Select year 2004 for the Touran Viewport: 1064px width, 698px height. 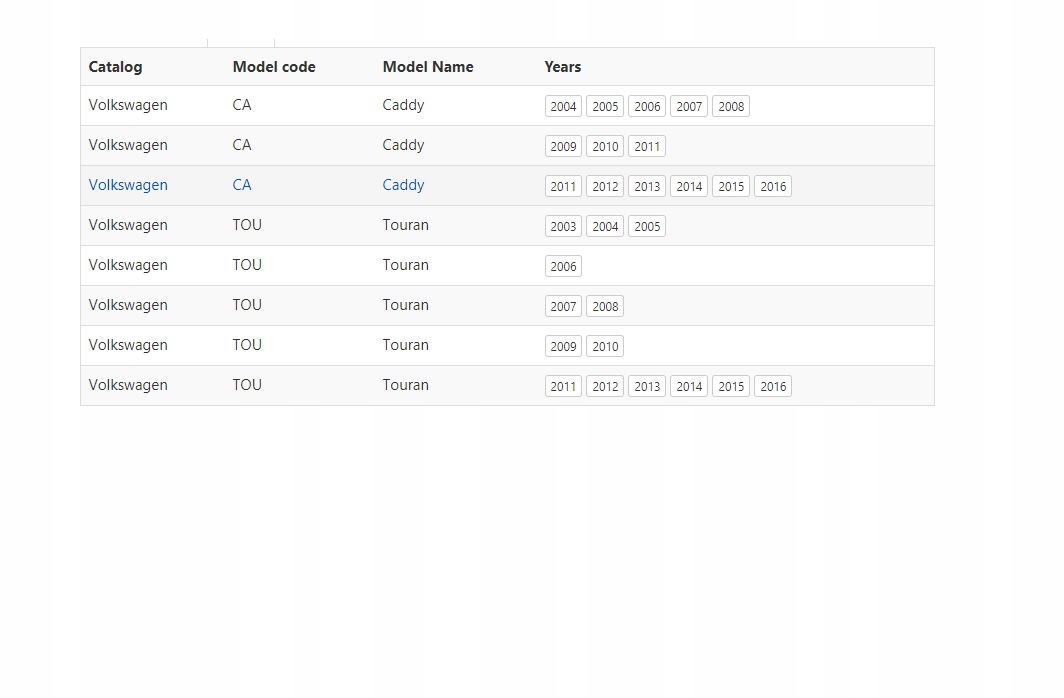605,227
